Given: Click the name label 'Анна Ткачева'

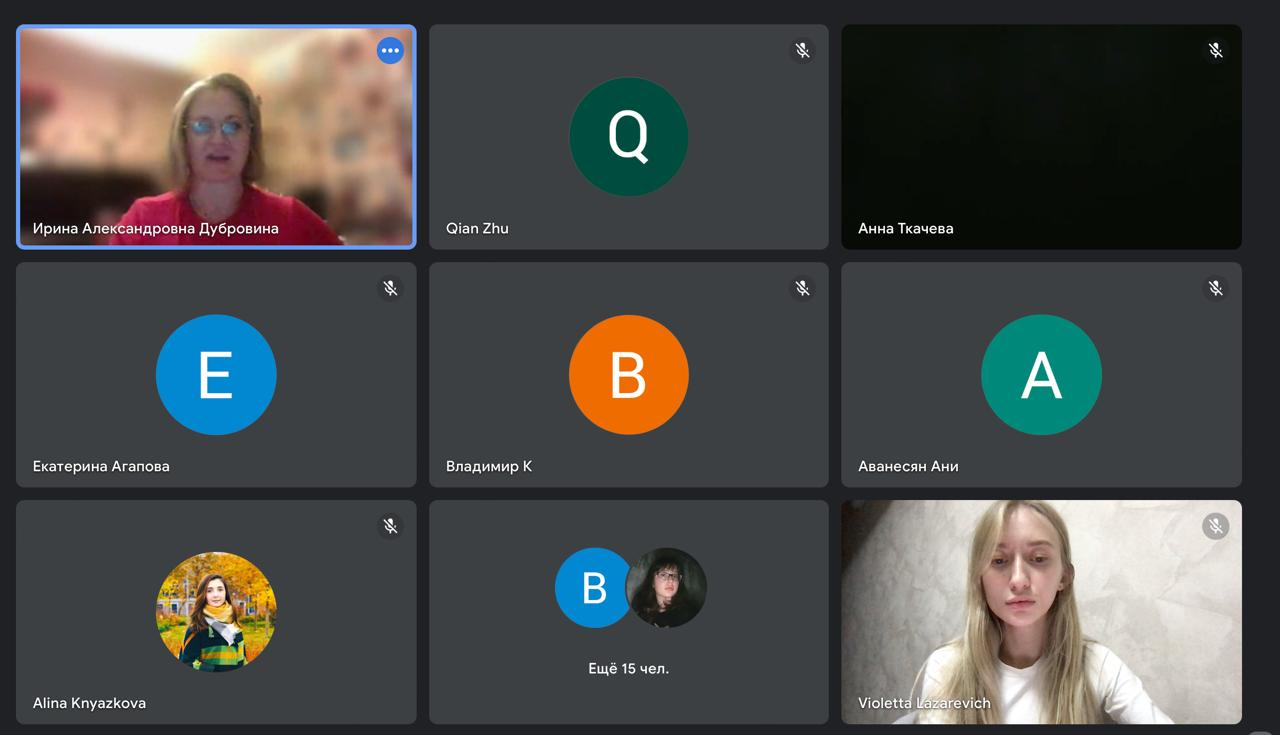Looking at the screenshot, I should click(x=906, y=229).
